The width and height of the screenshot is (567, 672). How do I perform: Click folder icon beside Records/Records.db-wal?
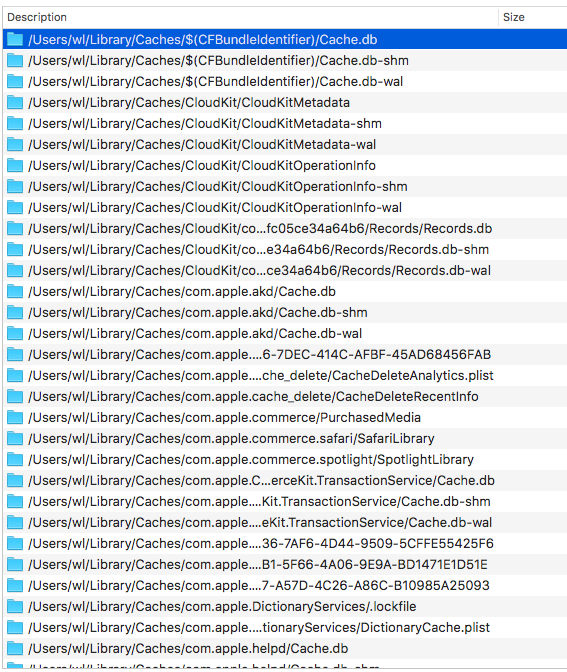15,270
